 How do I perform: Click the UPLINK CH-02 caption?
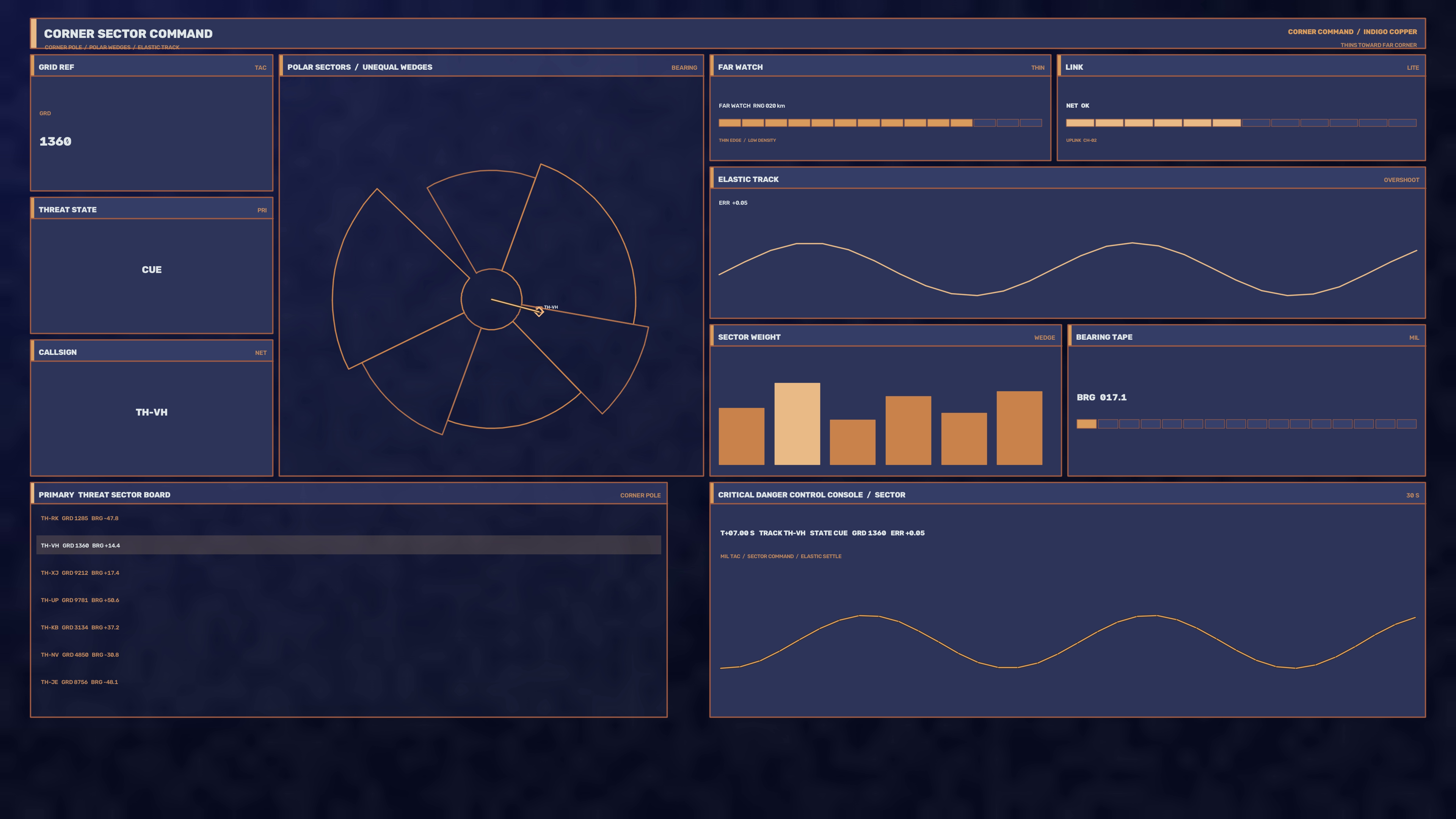[1081, 140]
